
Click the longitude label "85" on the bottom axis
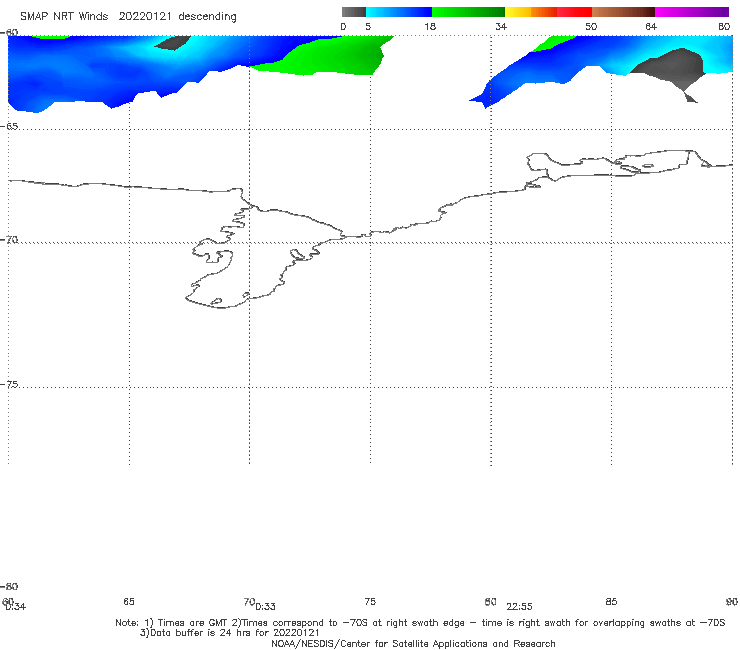611,601
